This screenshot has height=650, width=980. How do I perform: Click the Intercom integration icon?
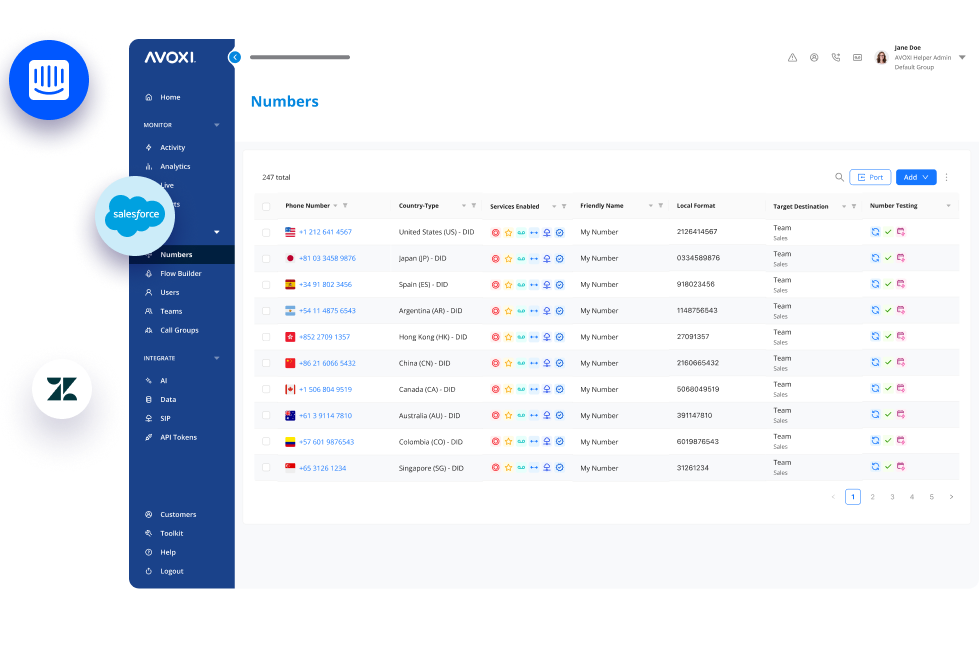tap(49, 79)
